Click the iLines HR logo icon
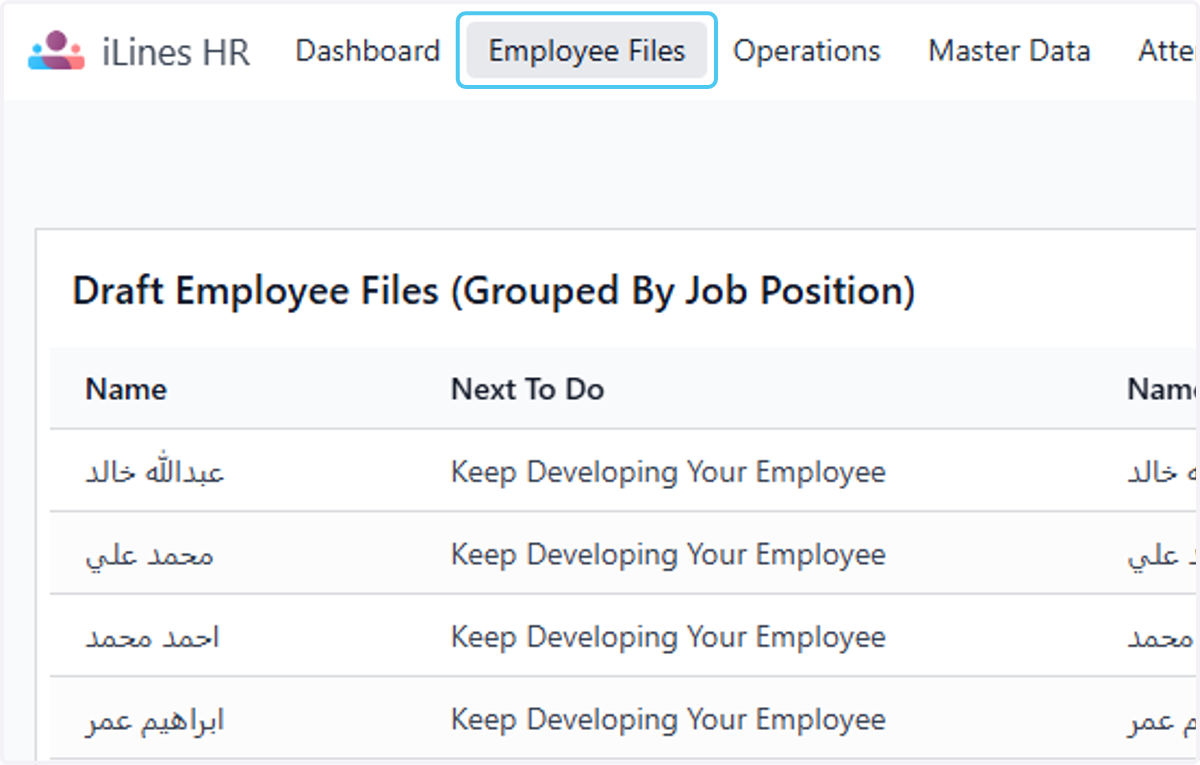The width and height of the screenshot is (1200, 765). (x=56, y=51)
